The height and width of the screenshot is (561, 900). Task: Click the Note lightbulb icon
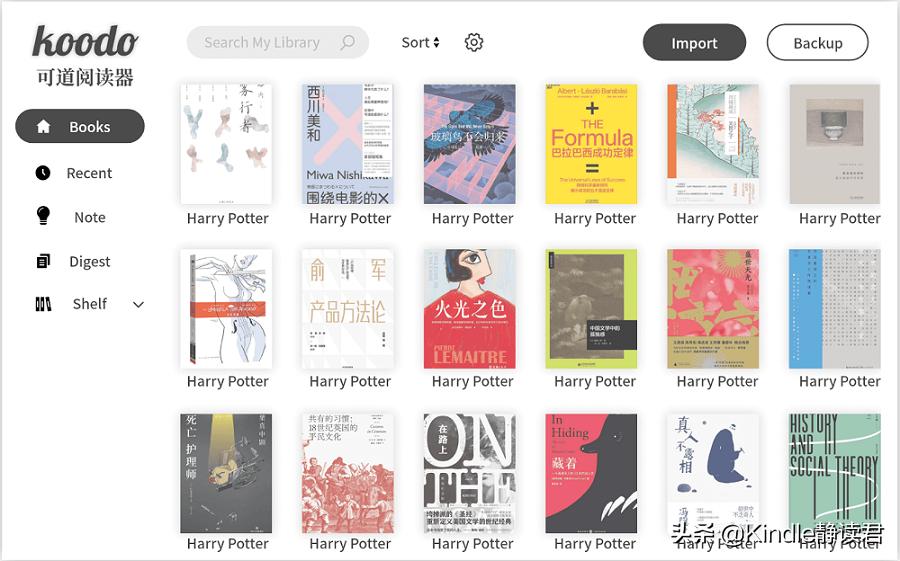click(43, 216)
